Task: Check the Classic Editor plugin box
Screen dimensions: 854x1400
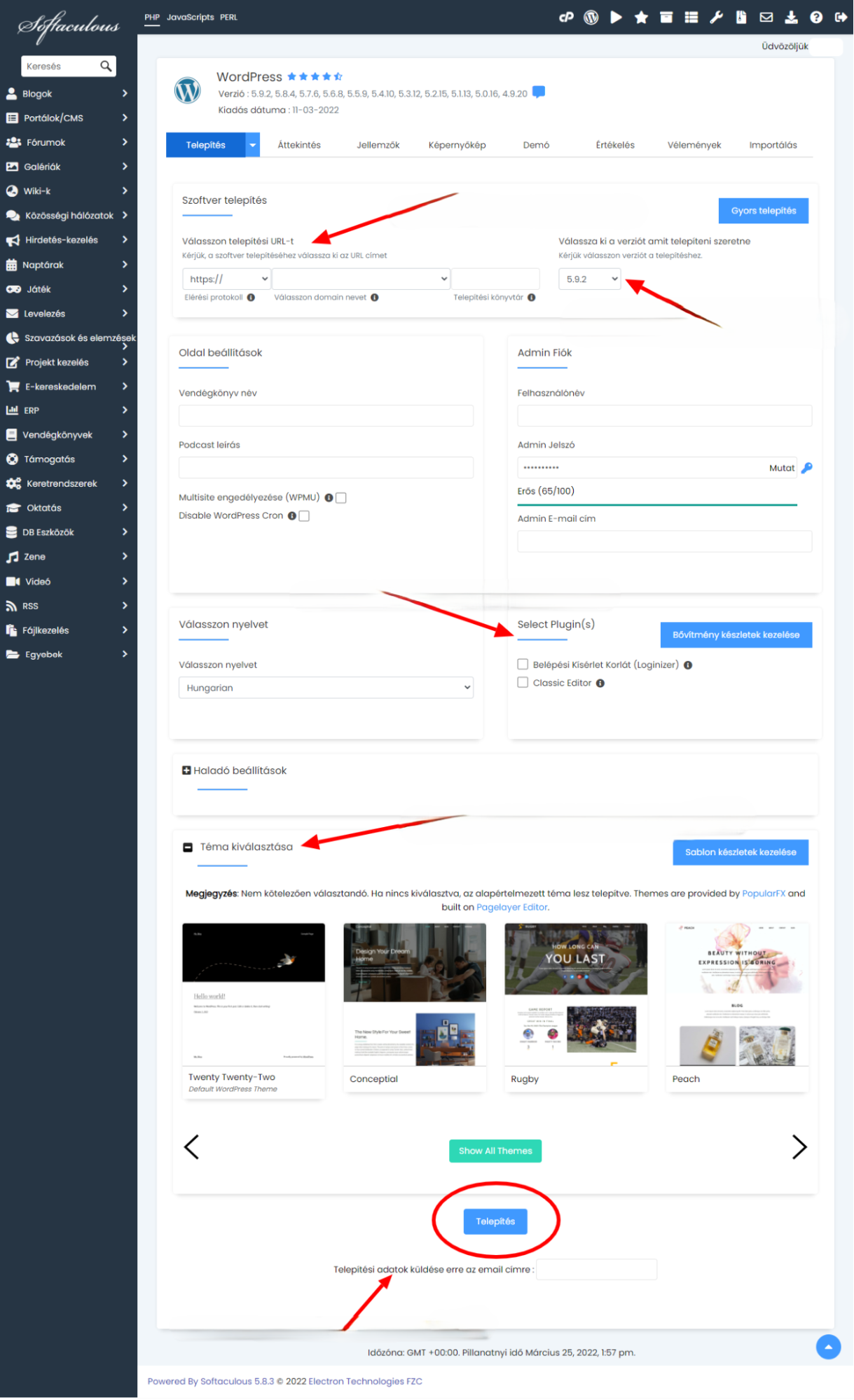Action: tap(523, 683)
